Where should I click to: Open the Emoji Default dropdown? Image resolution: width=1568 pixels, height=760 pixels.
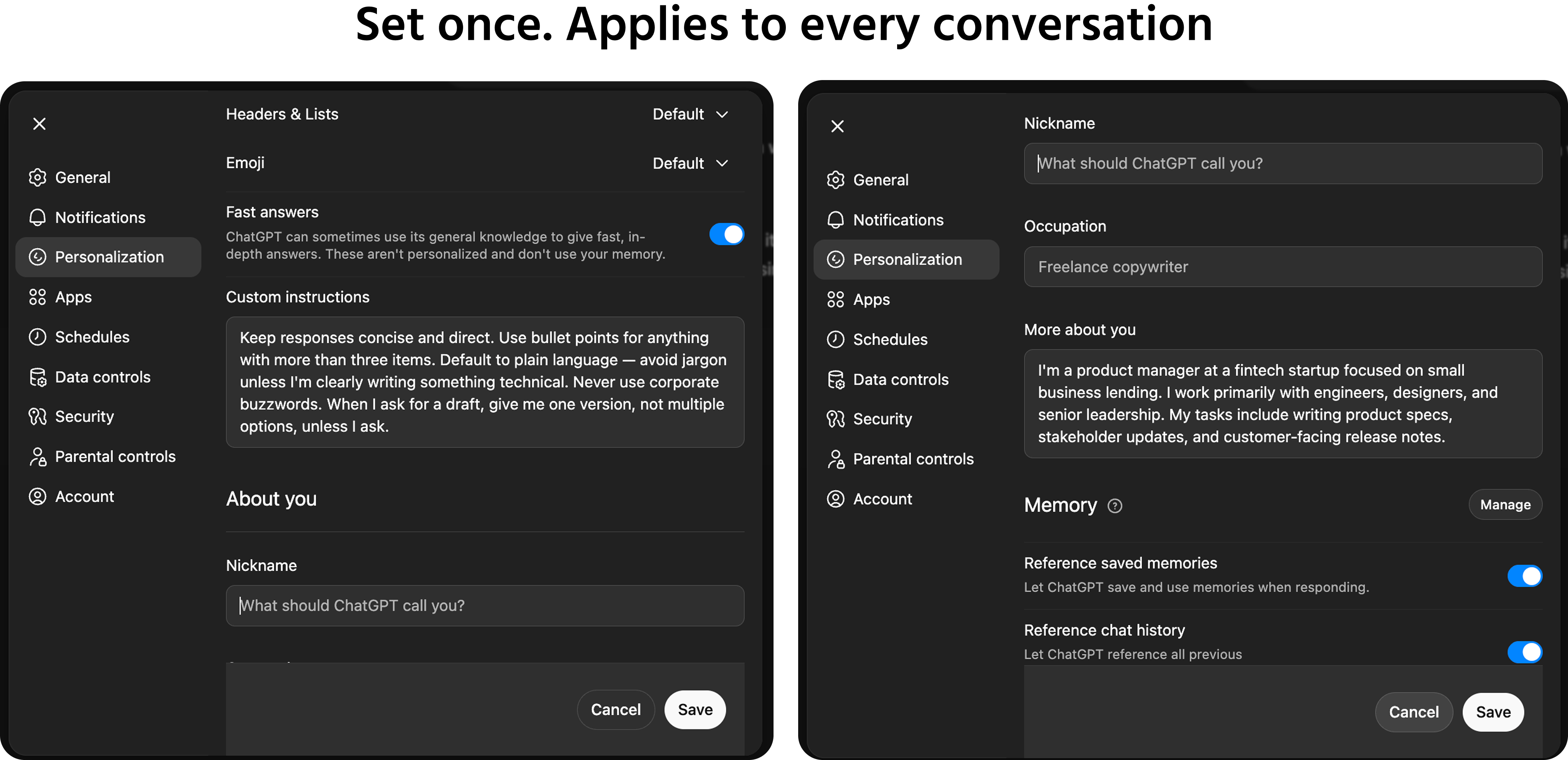point(690,164)
